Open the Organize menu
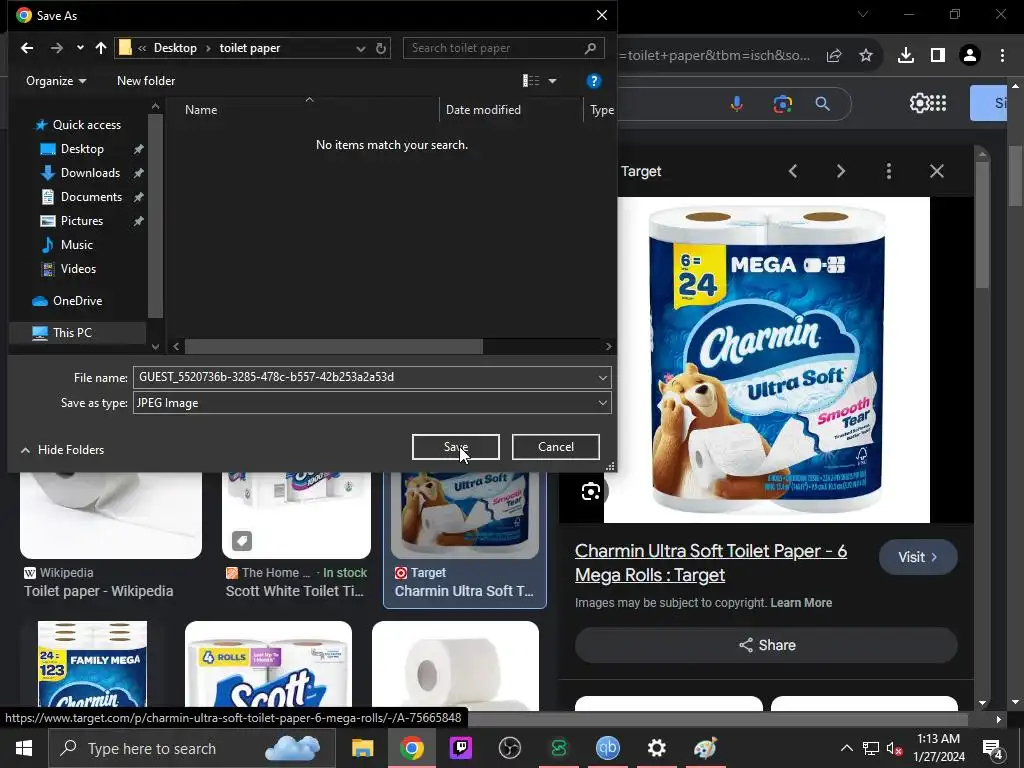 (56, 81)
